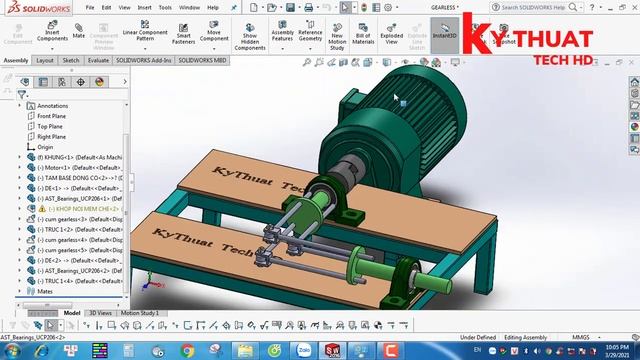Open the Edit menu
Viewport: 640px width, 360px height.
106,7
